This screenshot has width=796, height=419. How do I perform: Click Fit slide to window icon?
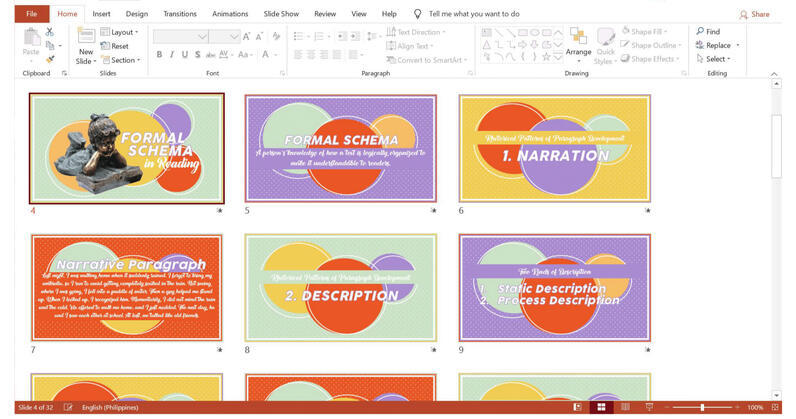point(775,407)
